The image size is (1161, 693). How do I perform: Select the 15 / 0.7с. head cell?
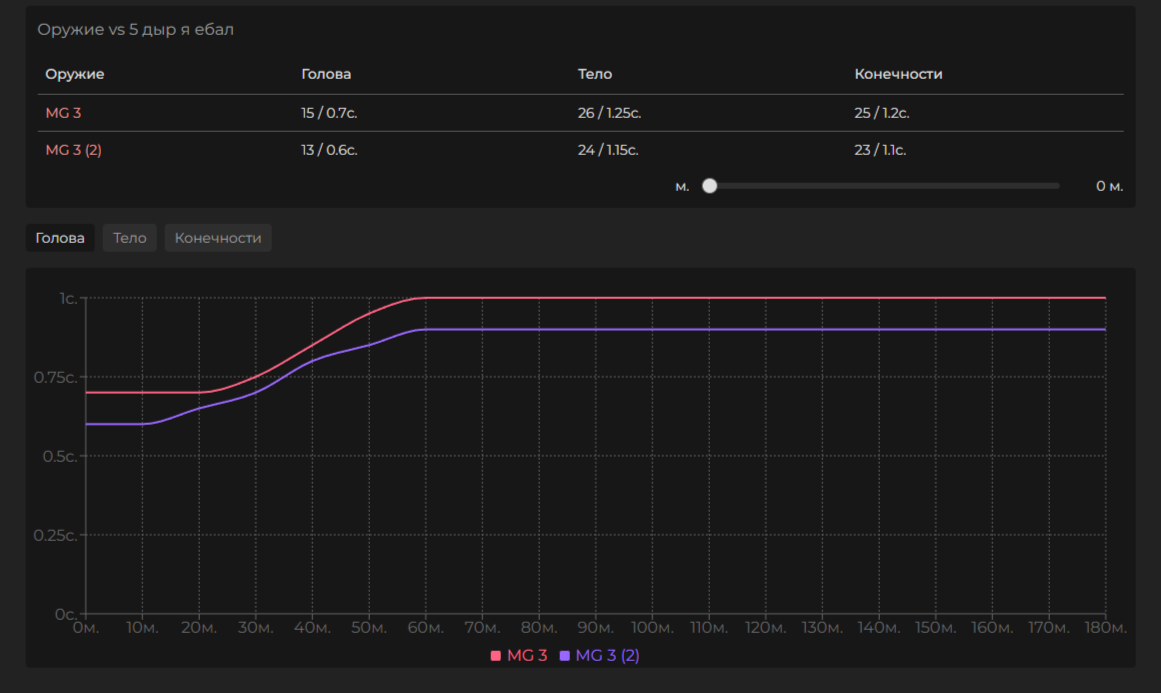tap(329, 113)
